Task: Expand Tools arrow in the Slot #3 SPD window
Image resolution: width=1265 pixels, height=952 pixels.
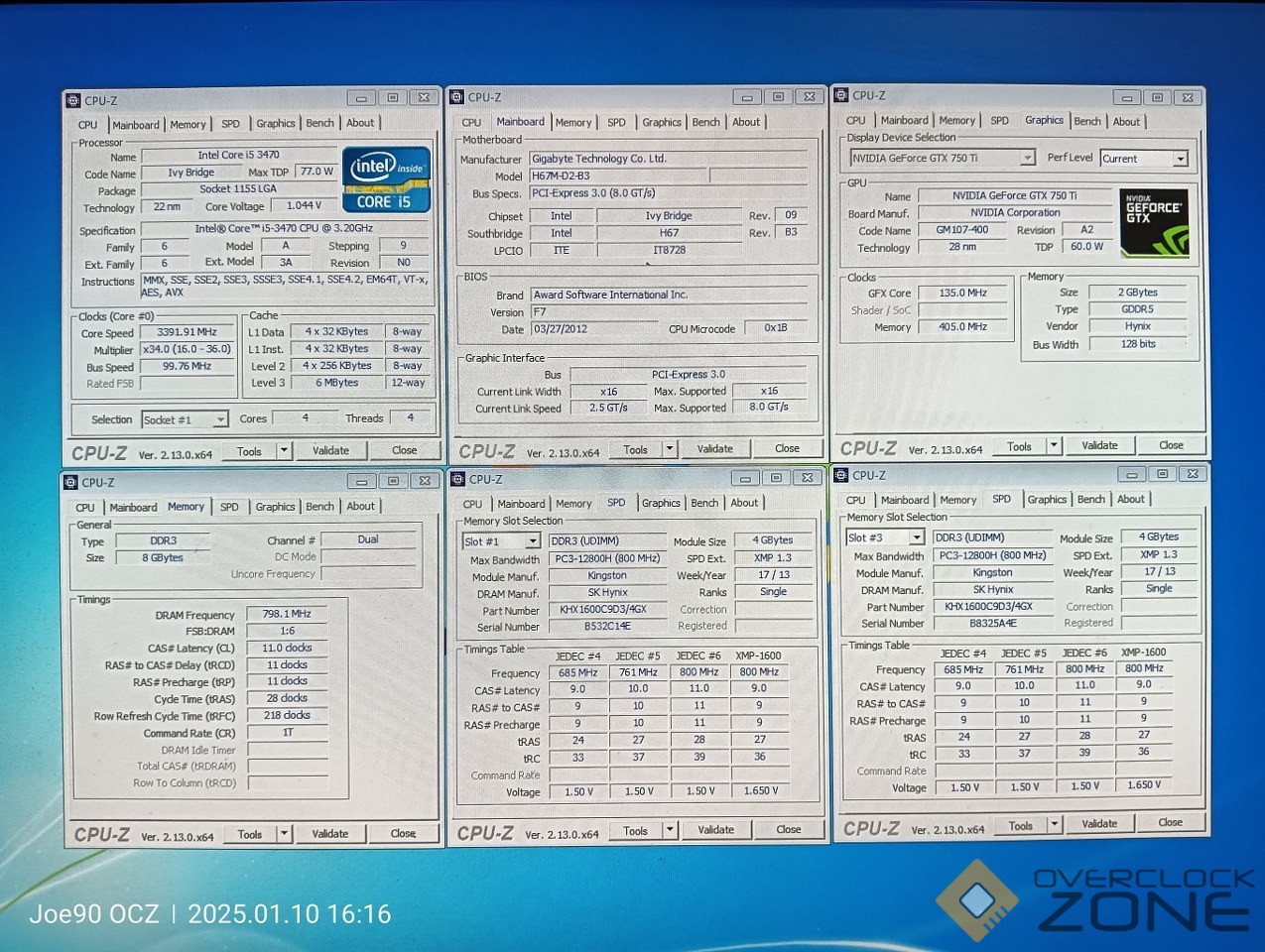Action: pyautogui.click(x=1054, y=825)
